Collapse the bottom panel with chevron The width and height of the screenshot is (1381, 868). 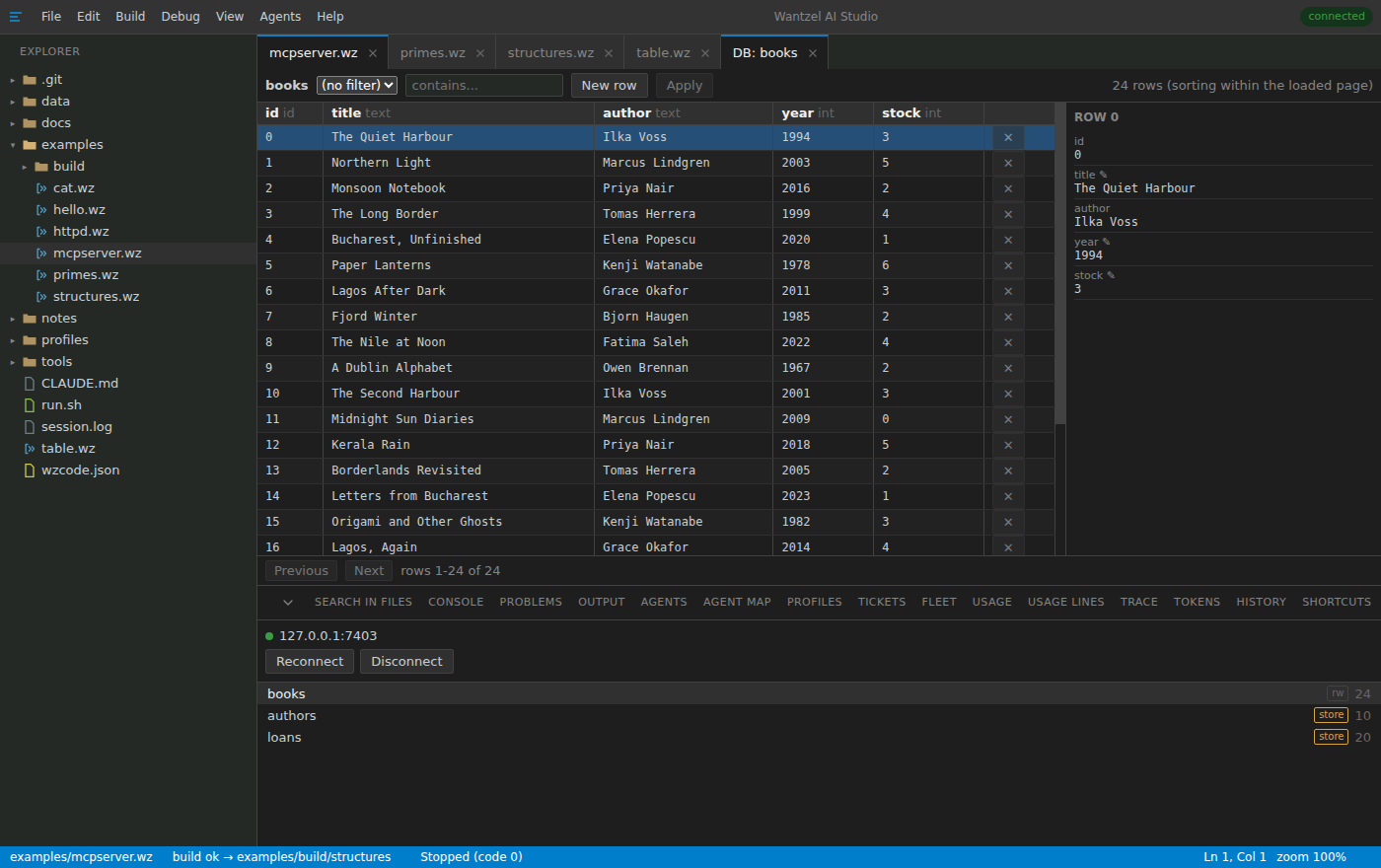coord(288,602)
